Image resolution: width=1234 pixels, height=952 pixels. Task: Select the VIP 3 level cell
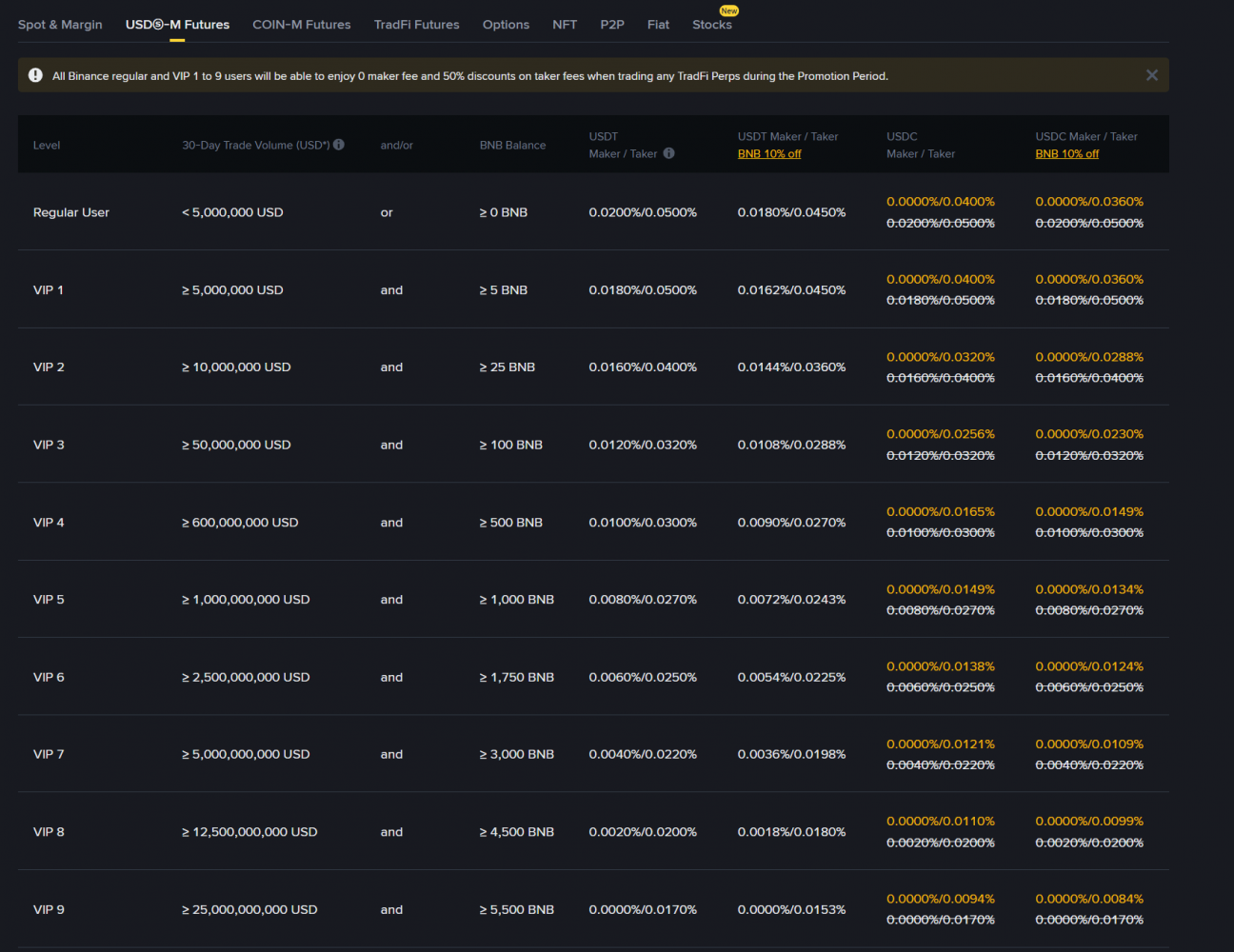(x=50, y=445)
